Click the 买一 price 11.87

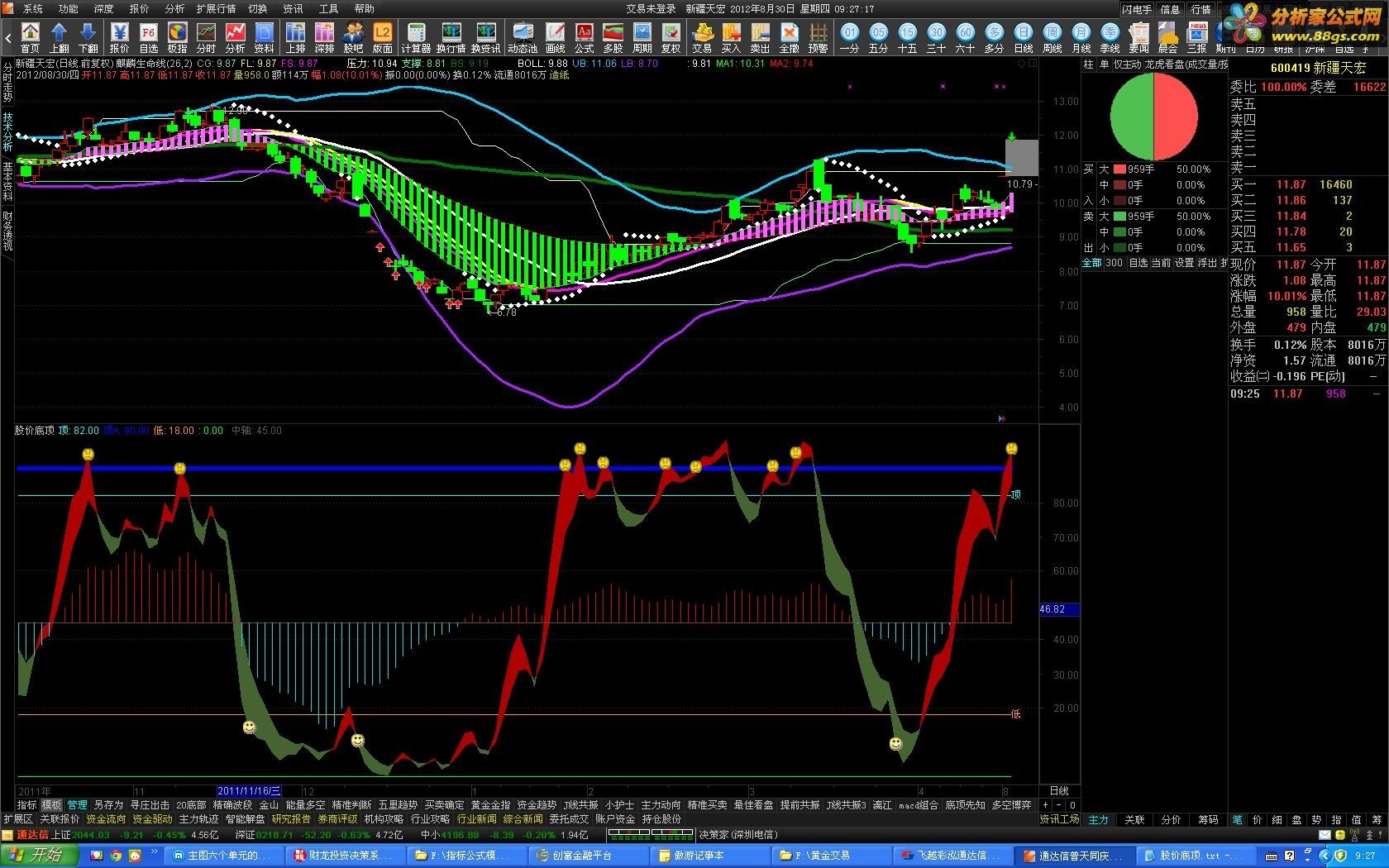pos(1291,184)
